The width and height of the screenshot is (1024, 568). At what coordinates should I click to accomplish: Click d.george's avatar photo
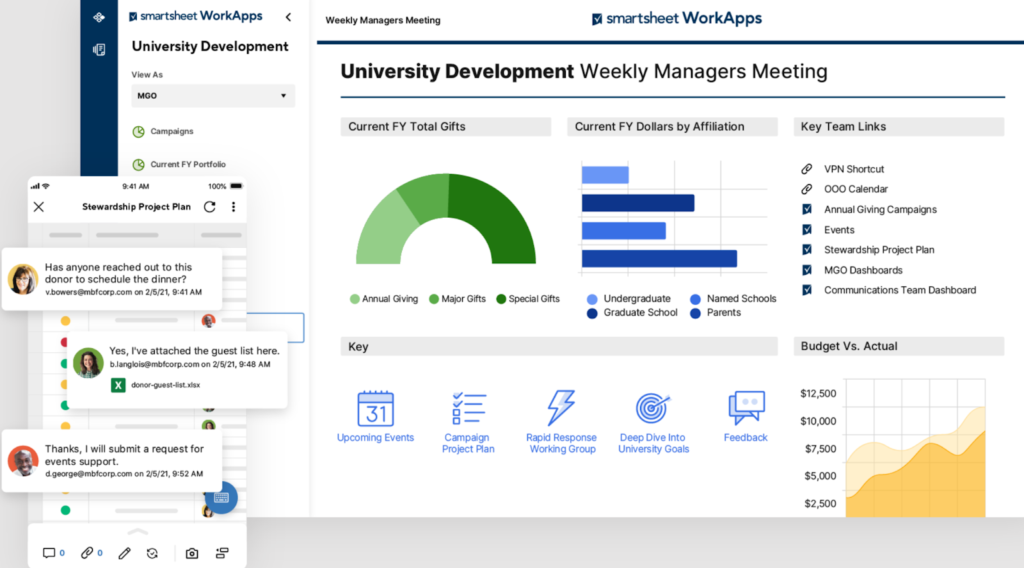tap(23, 461)
